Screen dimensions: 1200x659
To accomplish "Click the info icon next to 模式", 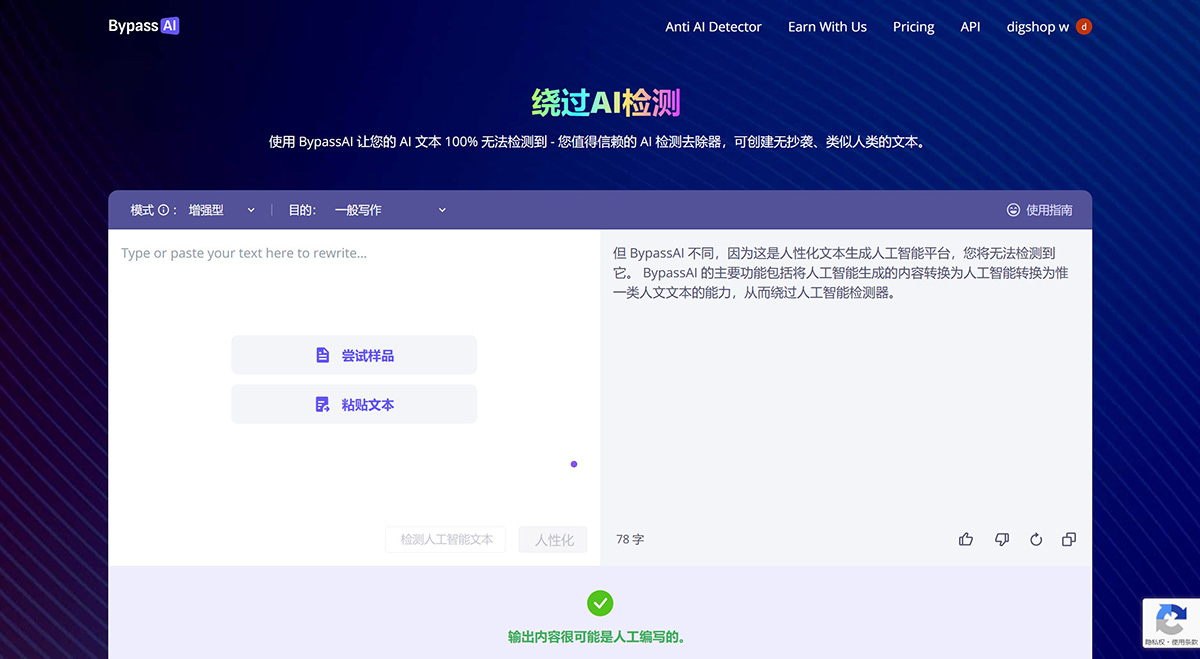I will pyautogui.click(x=163, y=210).
